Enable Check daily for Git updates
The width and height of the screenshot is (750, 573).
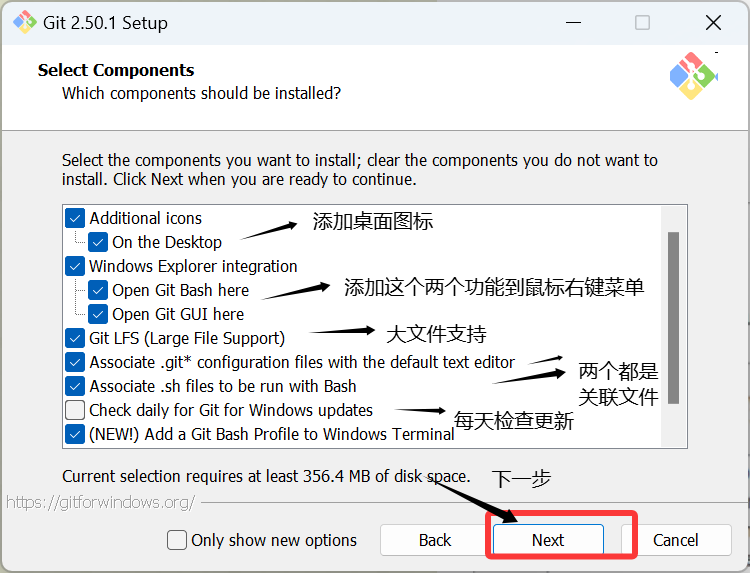(x=75, y=410)
